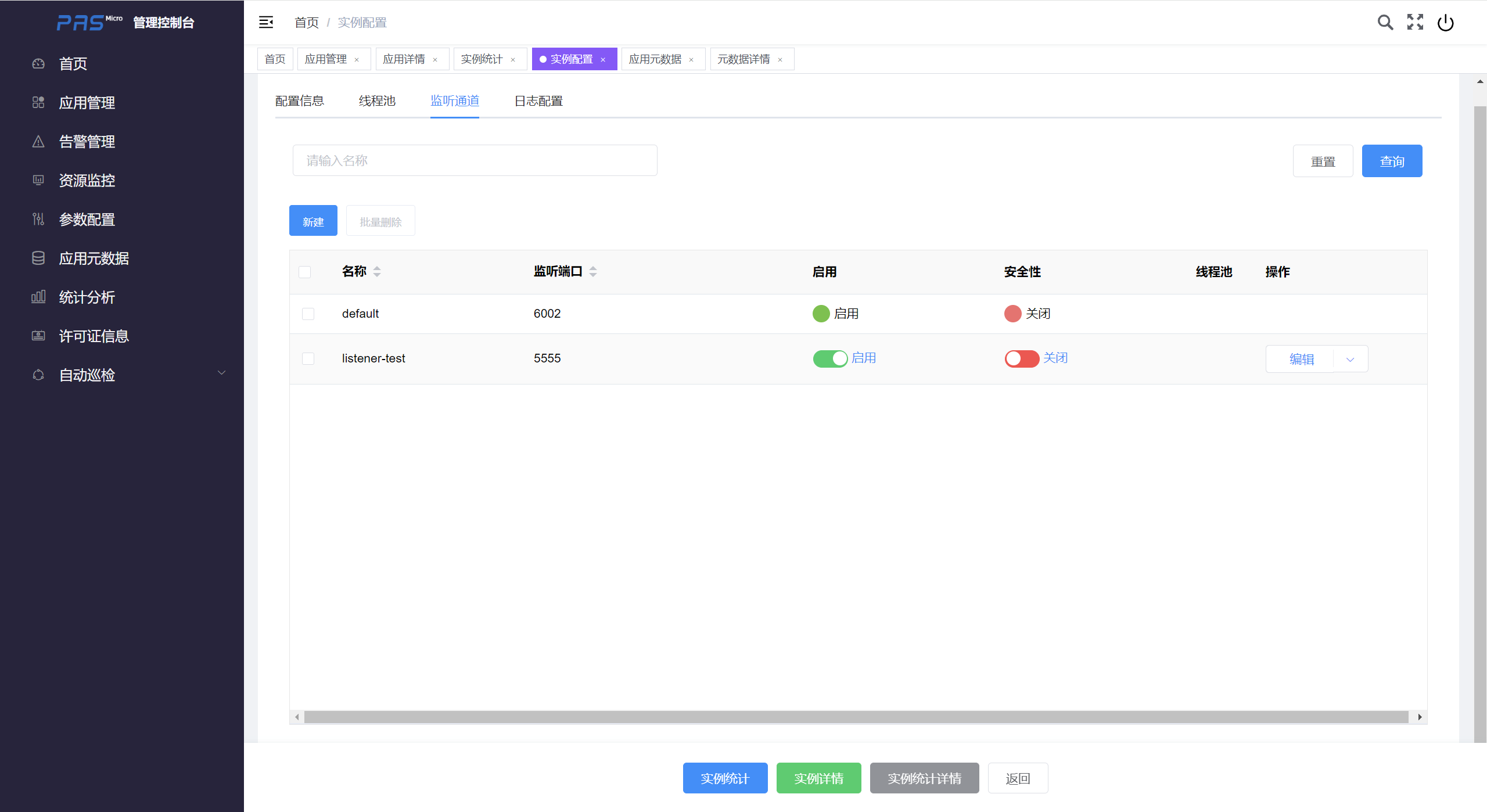Collapse the sidebar with hamburger icon
1487x812 pixels.
[x=266, y=22]
